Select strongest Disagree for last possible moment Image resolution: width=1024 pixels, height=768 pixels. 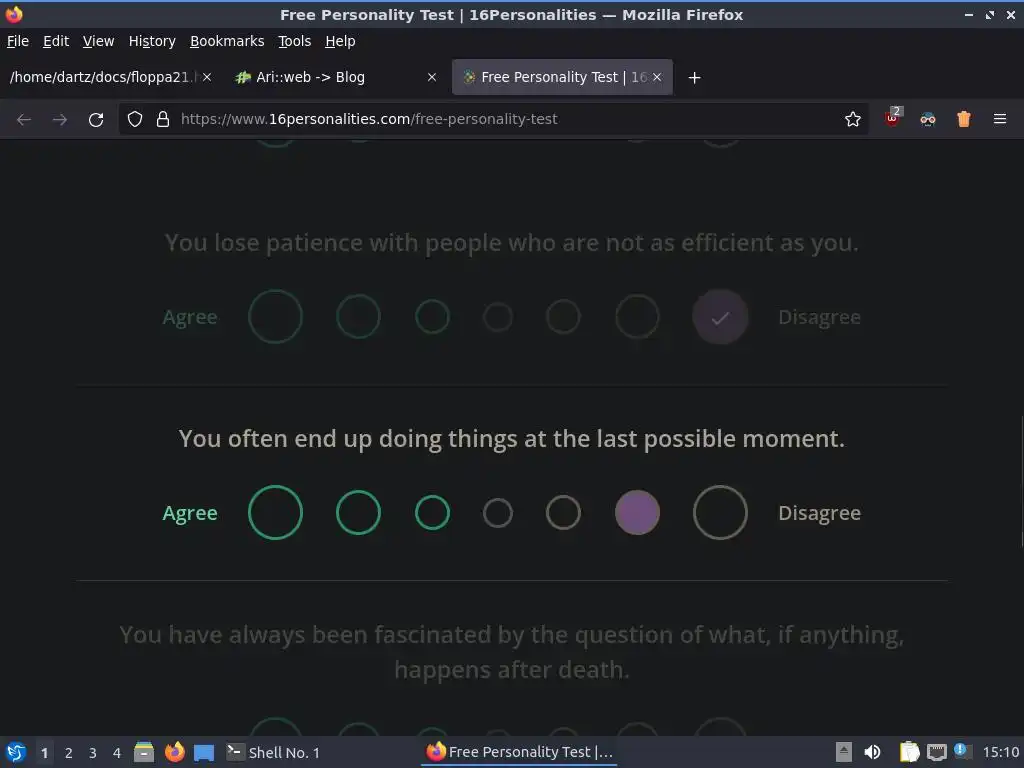click(x=720, y=513)
